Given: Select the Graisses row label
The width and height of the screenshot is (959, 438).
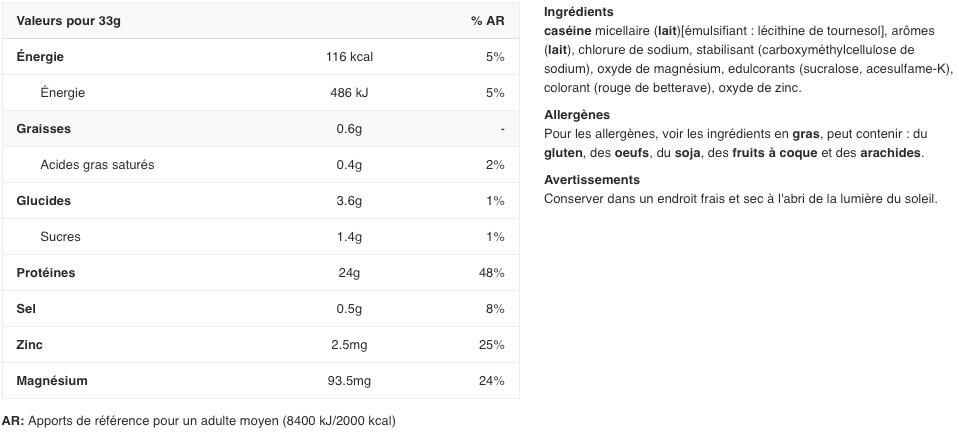Looking at the screenshot, I should point(43,129).
